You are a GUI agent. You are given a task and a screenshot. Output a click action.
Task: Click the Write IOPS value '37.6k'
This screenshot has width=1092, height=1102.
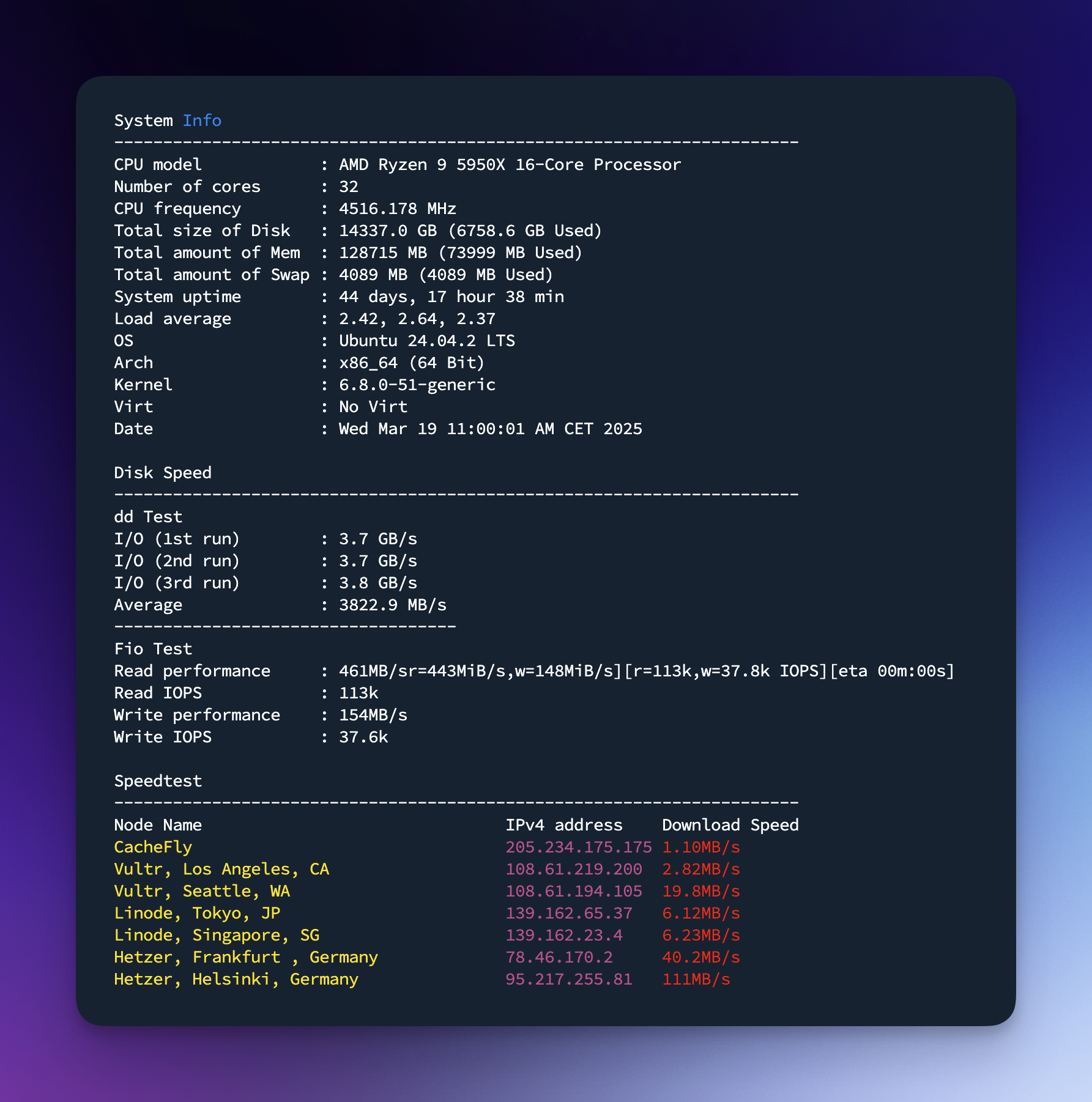click(x=363, y=737)
